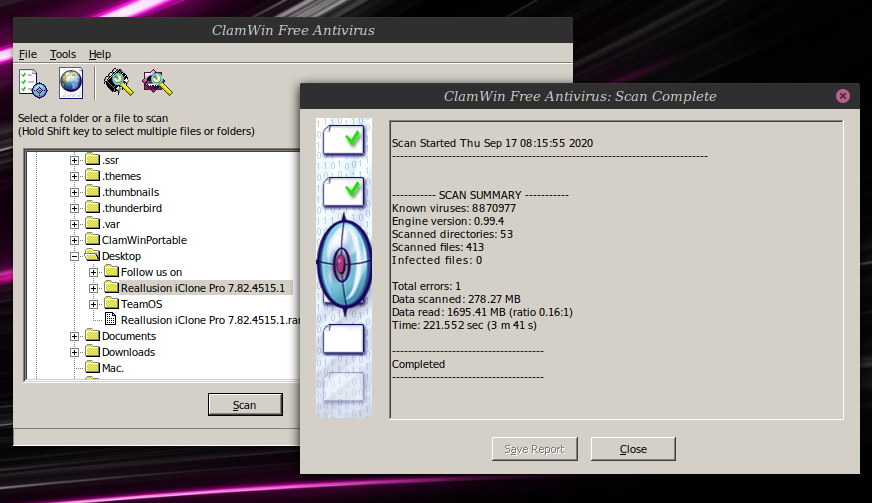Click the Scanned files: 413 line
Image resolution: width=872 pixels, height=503 pixels.
(438, 247)
